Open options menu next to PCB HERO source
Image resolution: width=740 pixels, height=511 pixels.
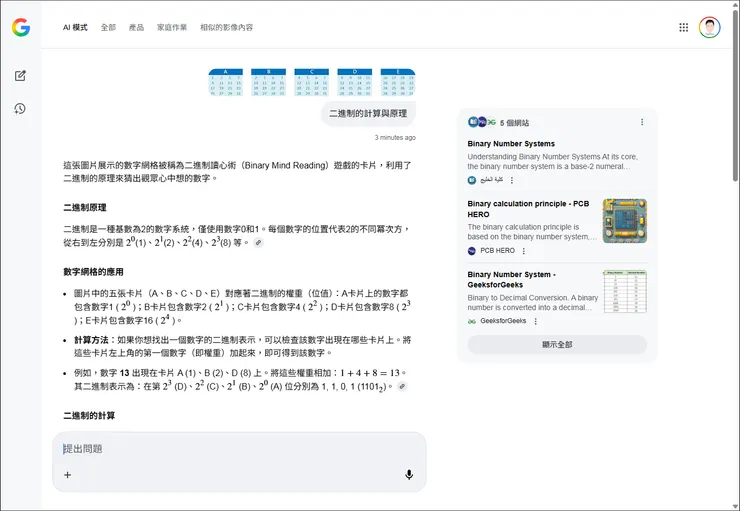523,251
